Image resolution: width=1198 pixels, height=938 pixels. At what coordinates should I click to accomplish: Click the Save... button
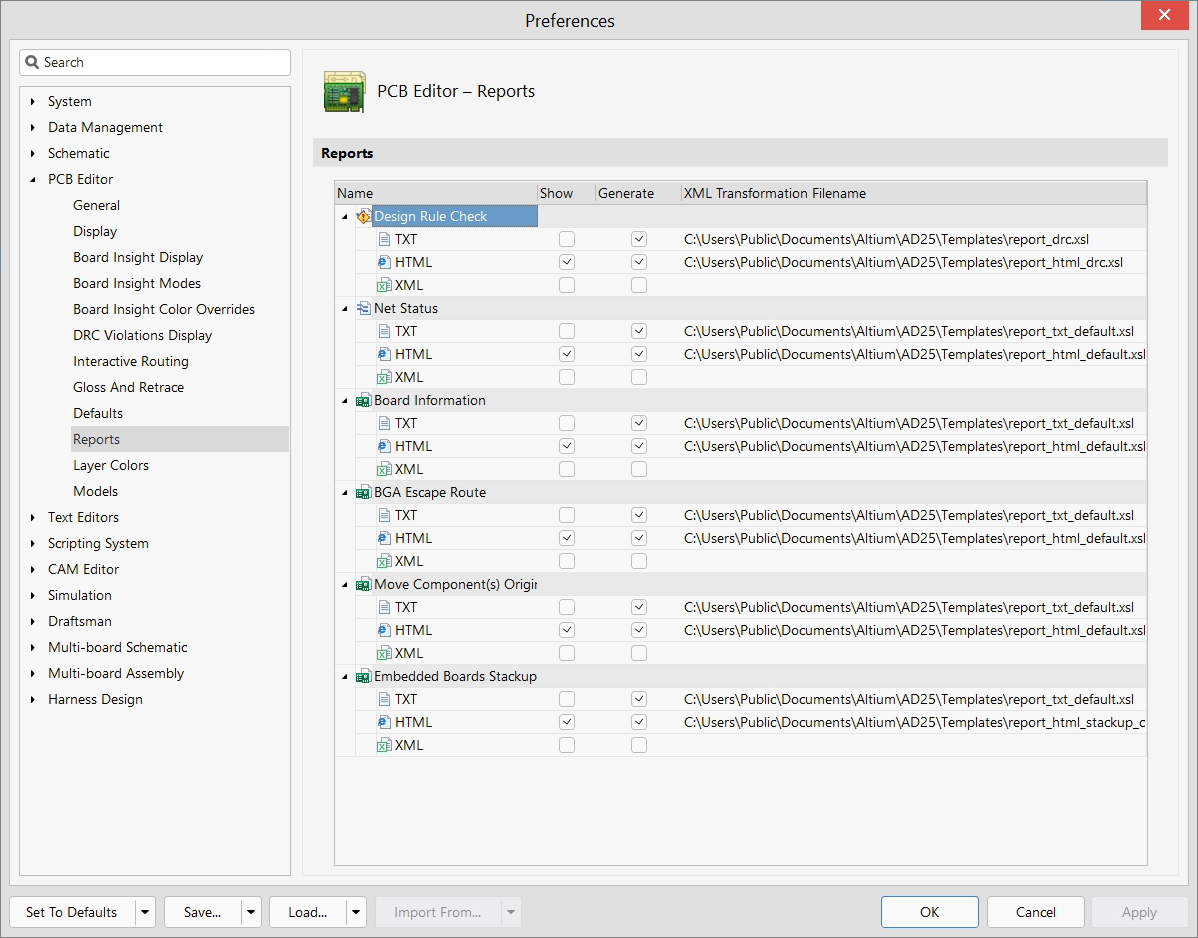click(202, 912)
